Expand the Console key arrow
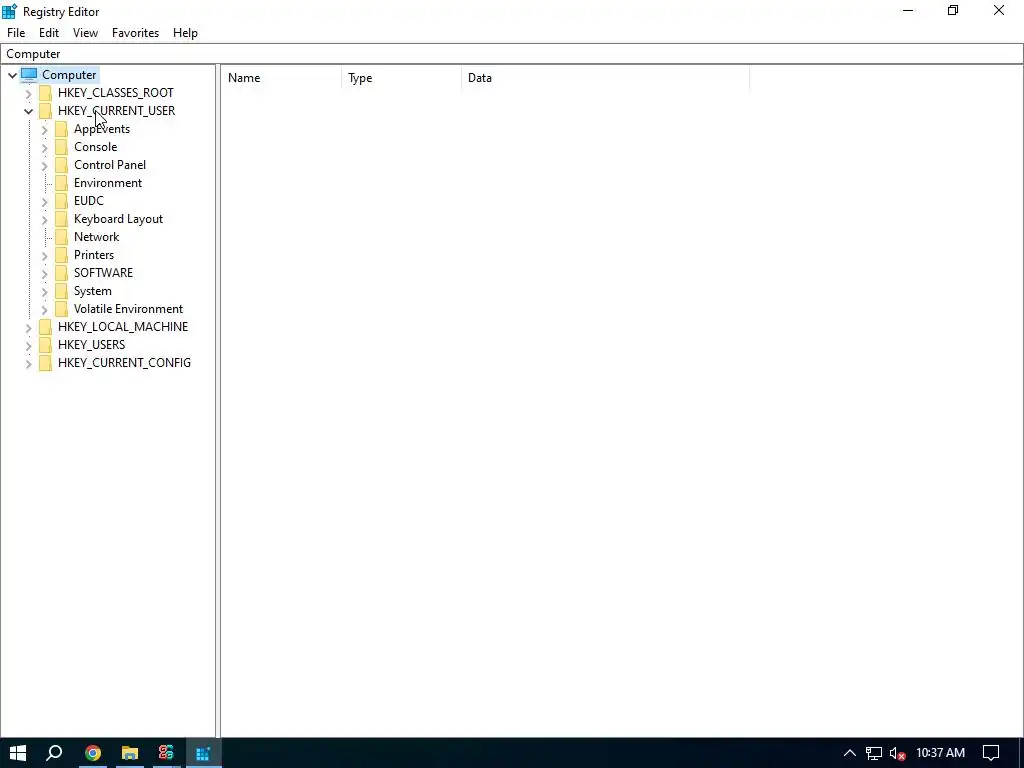Viewport: 1024px width, 768px height. click(44, 148)
